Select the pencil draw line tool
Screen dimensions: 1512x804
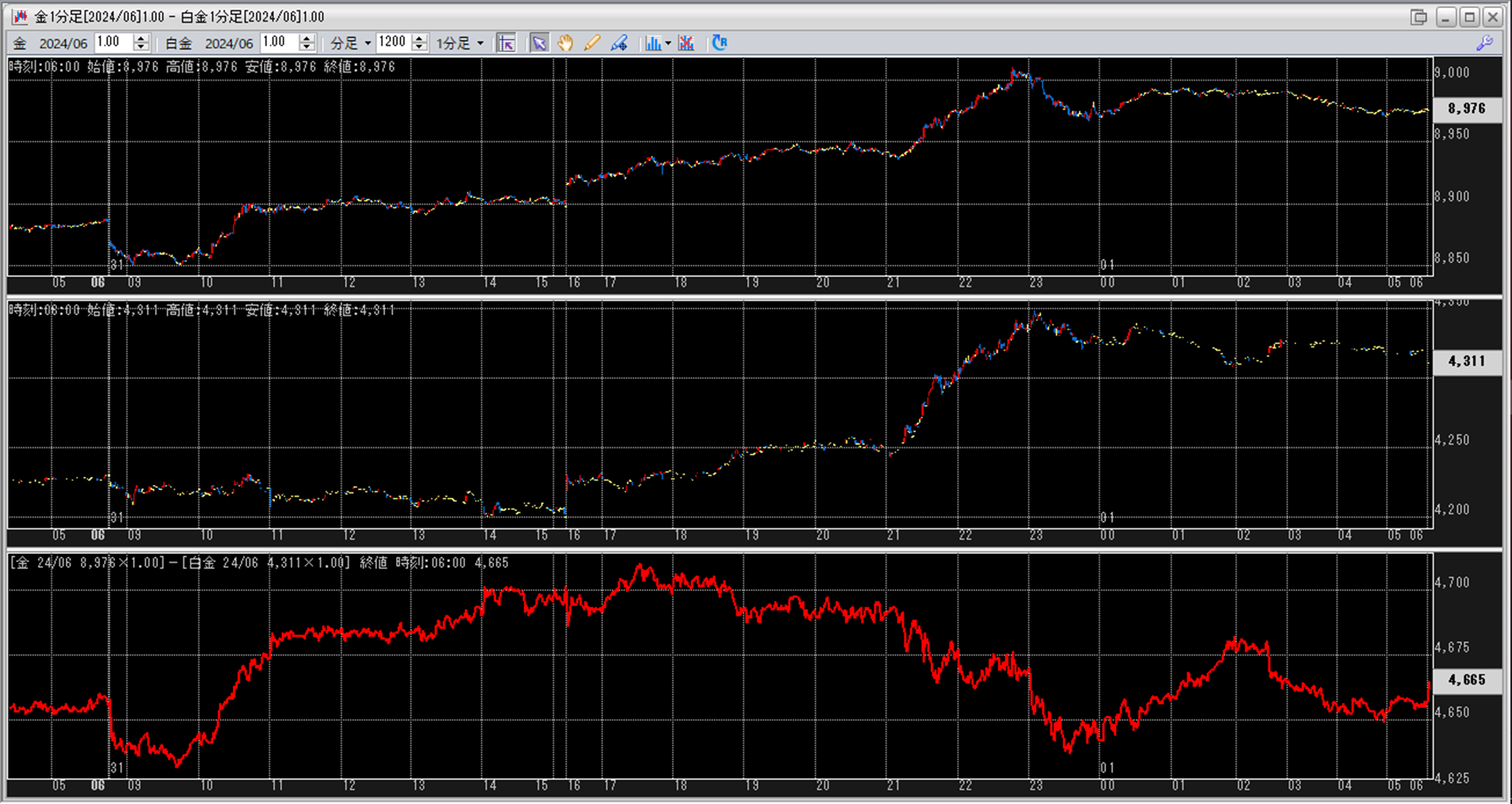pos(591,43)
